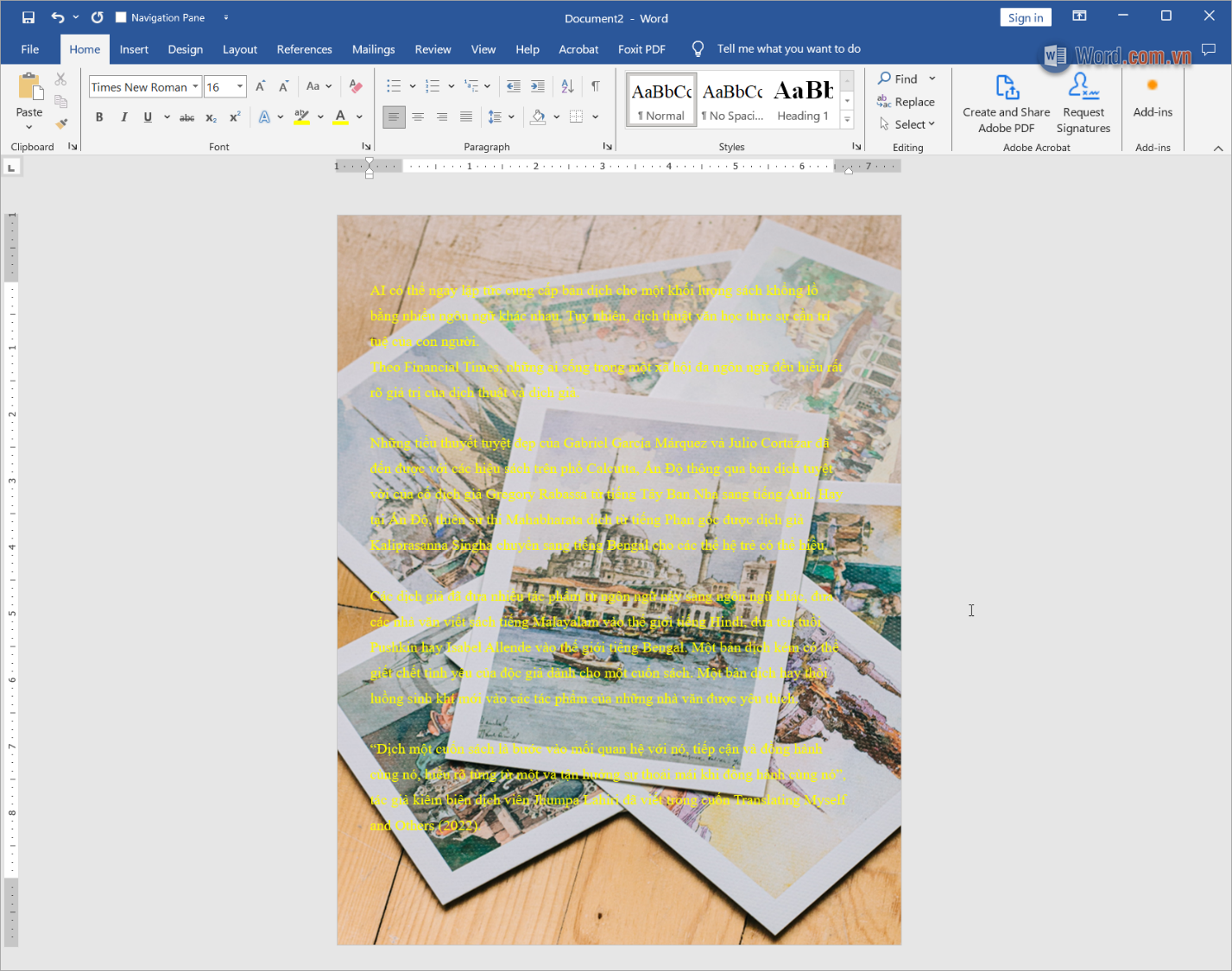Viewport: 1232px width, 971px height.
Task: Click the Save icon in title bar
Action: (x=28, y=17)
